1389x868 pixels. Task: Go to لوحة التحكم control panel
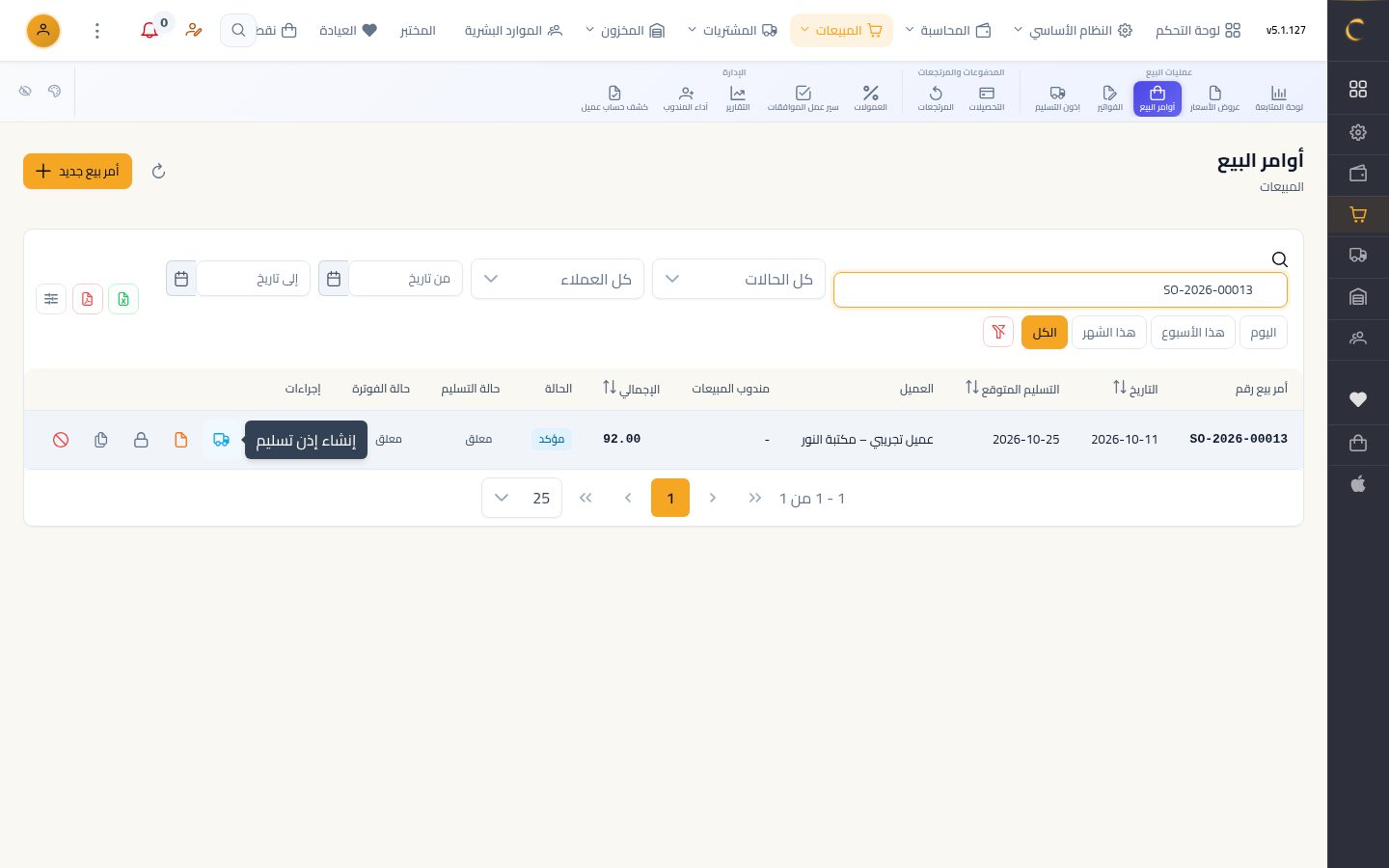pos(1198,31)
